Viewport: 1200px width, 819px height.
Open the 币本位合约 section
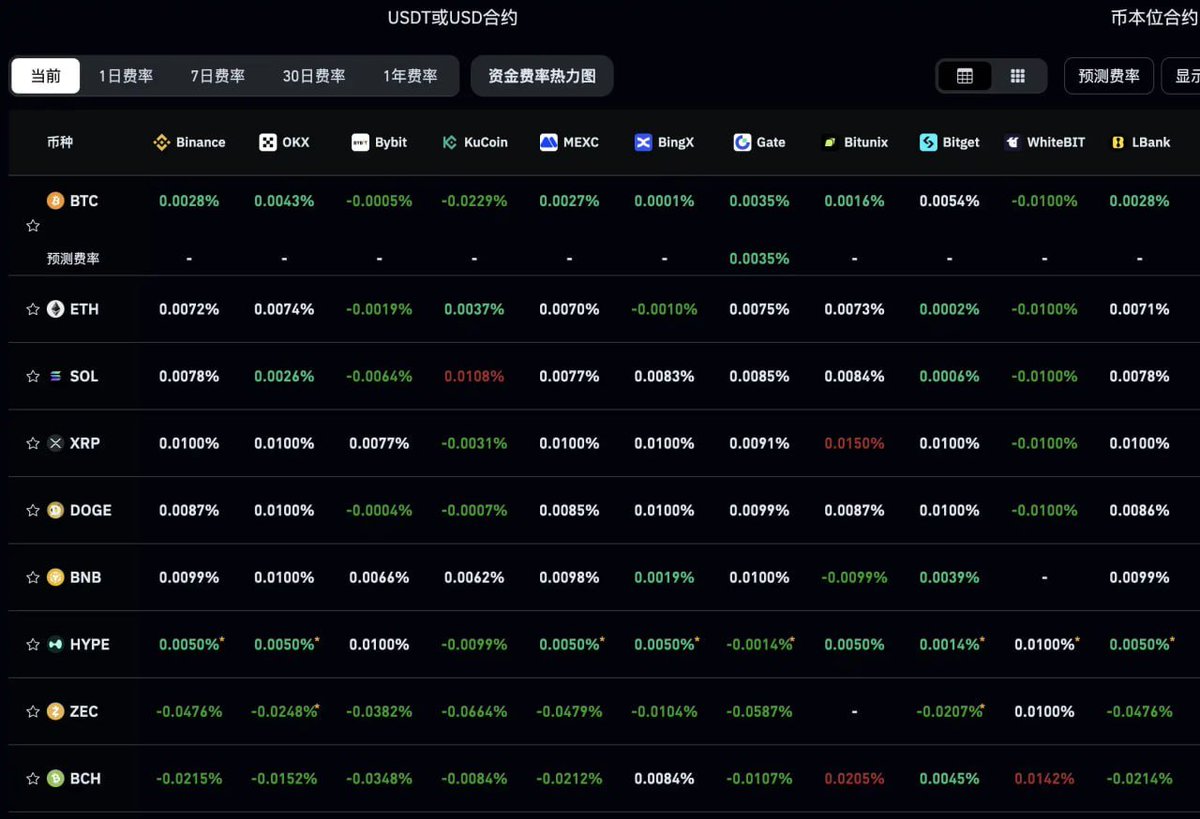1154,17
